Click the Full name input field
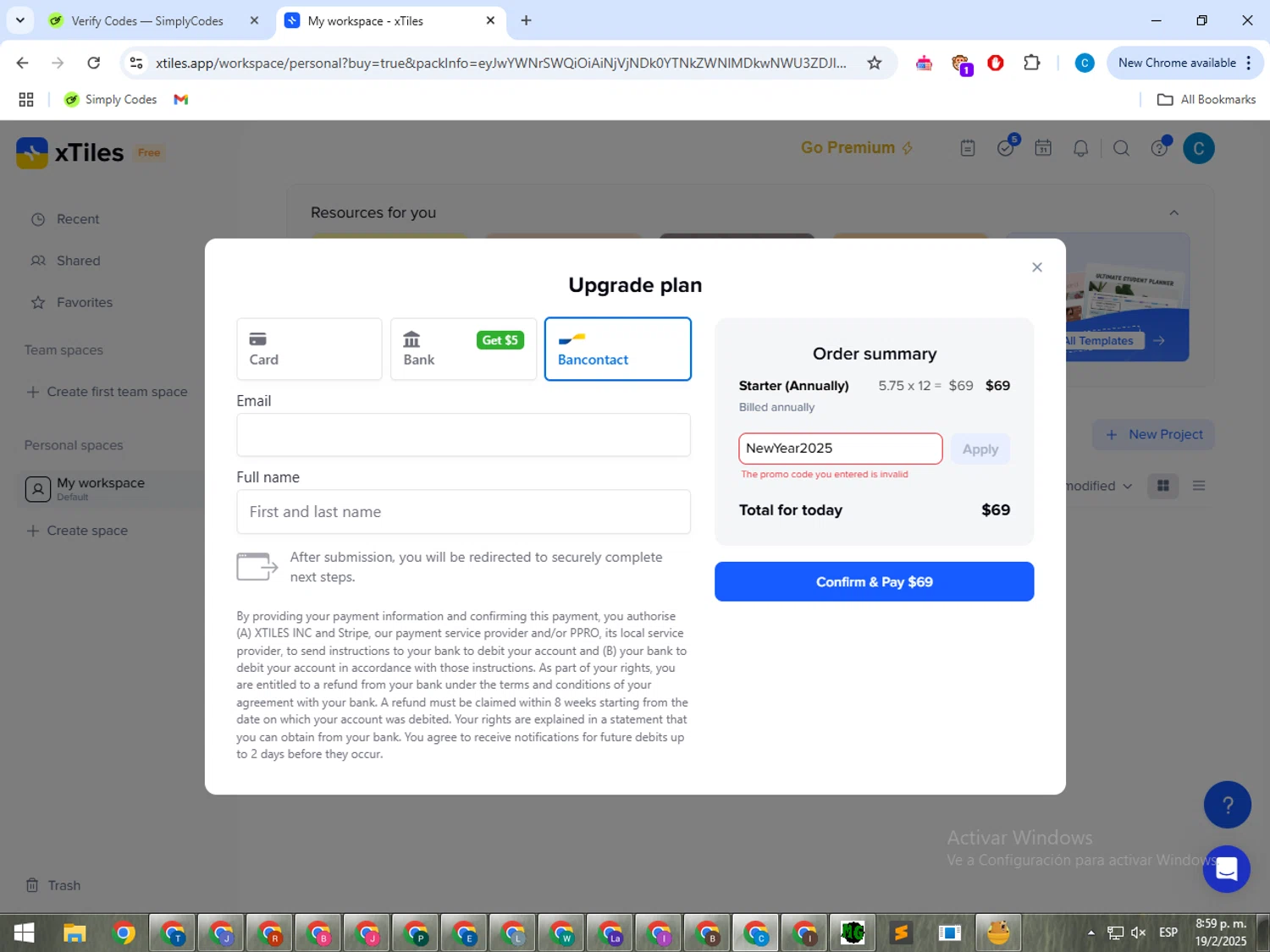 click(x=463, y=512)
